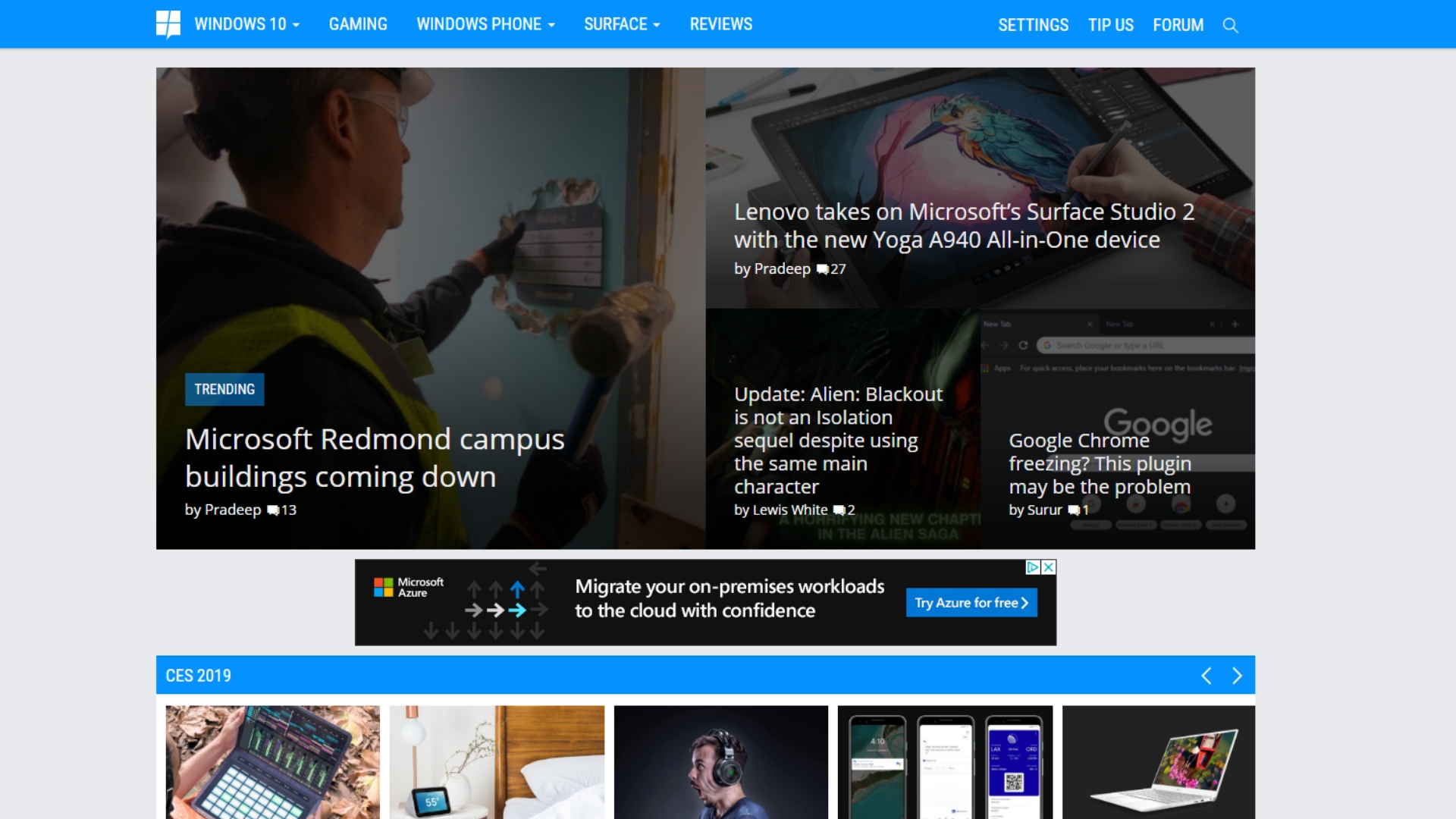Open the search magnifier icon

(x=1230, y=26)
